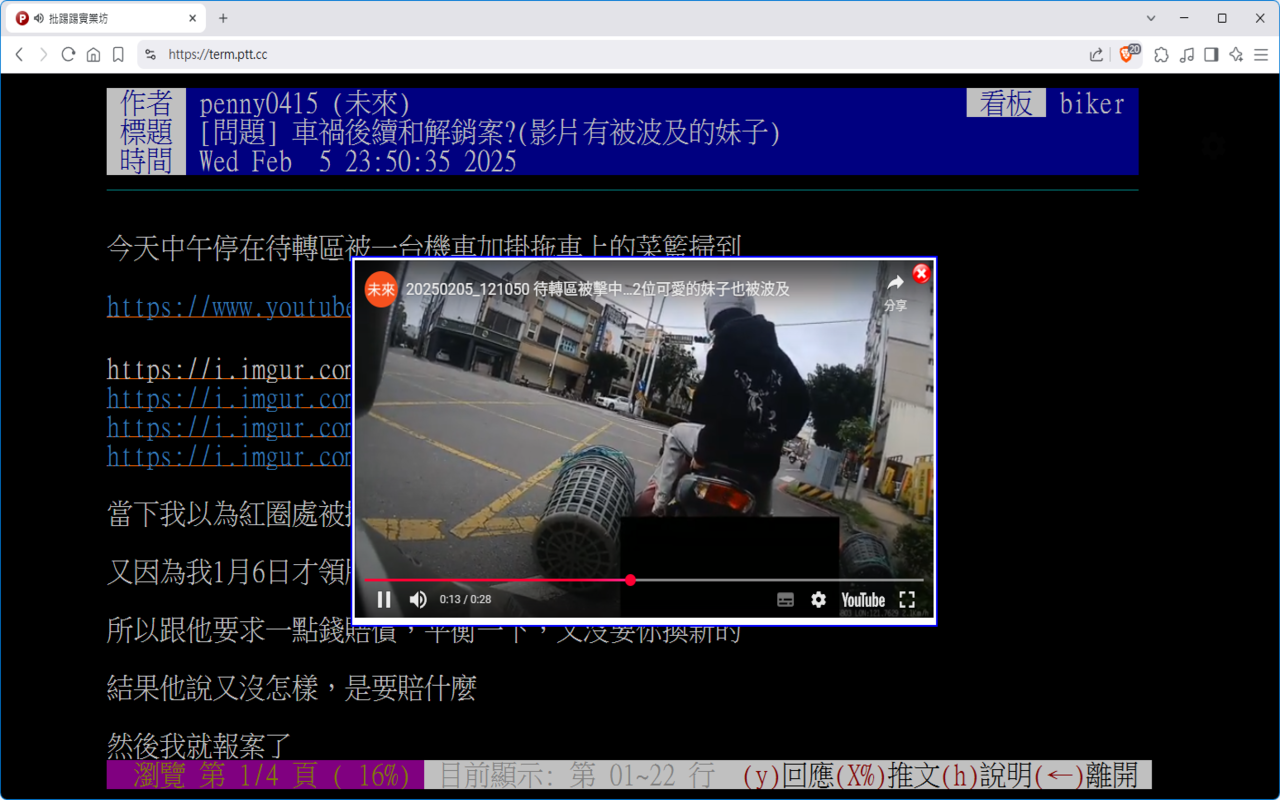
Task: Open a new browser tab
Action: click(x=222, y=17)
